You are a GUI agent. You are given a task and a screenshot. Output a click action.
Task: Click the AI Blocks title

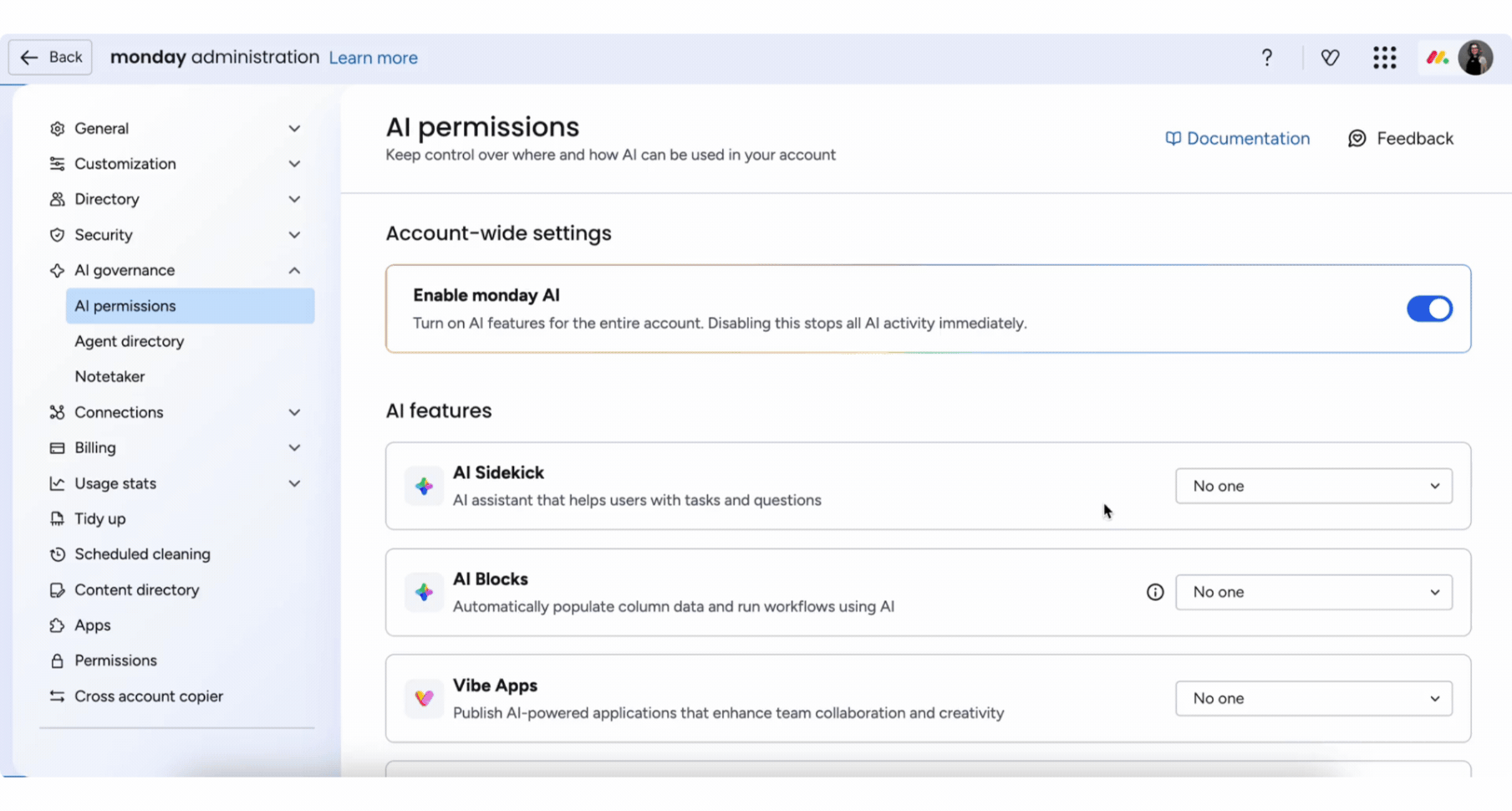click(x=491, y=579)
